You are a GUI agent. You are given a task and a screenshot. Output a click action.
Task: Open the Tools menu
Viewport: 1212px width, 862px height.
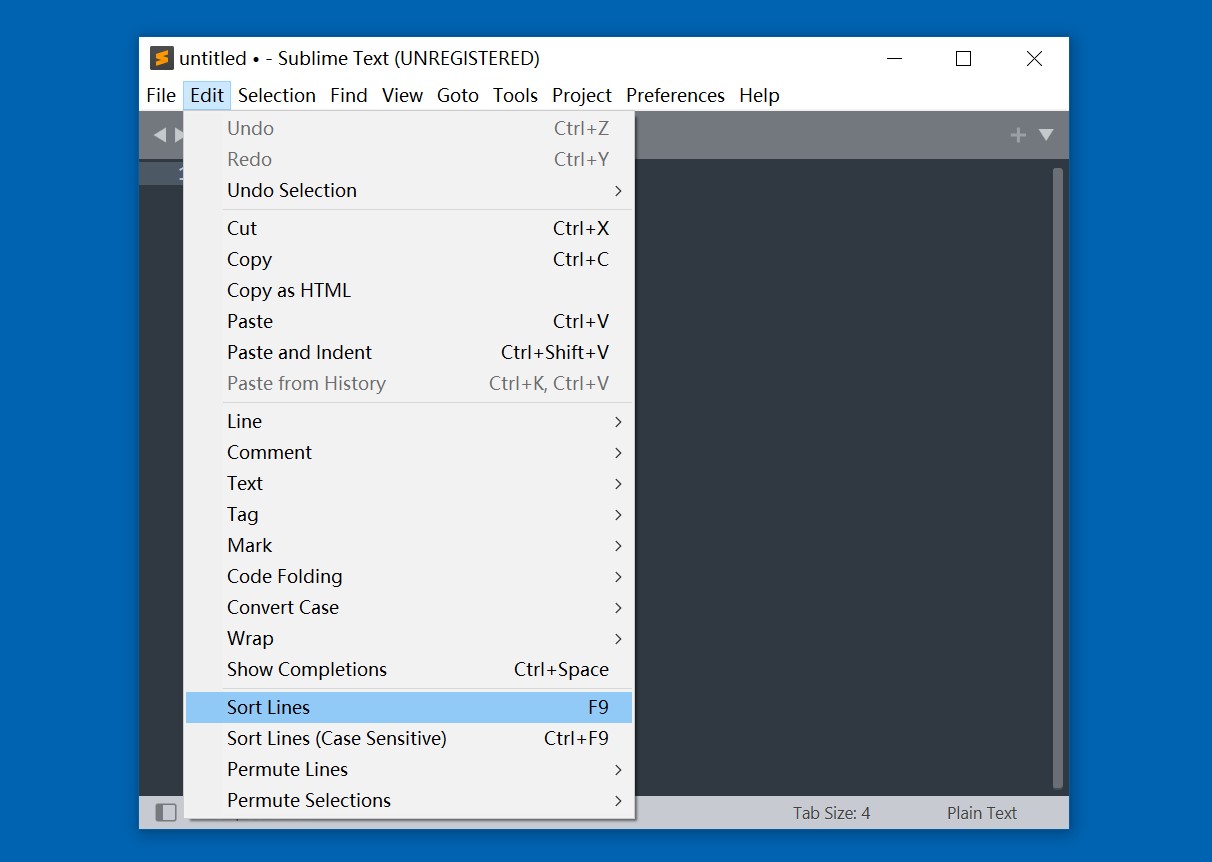coord(515,95)
